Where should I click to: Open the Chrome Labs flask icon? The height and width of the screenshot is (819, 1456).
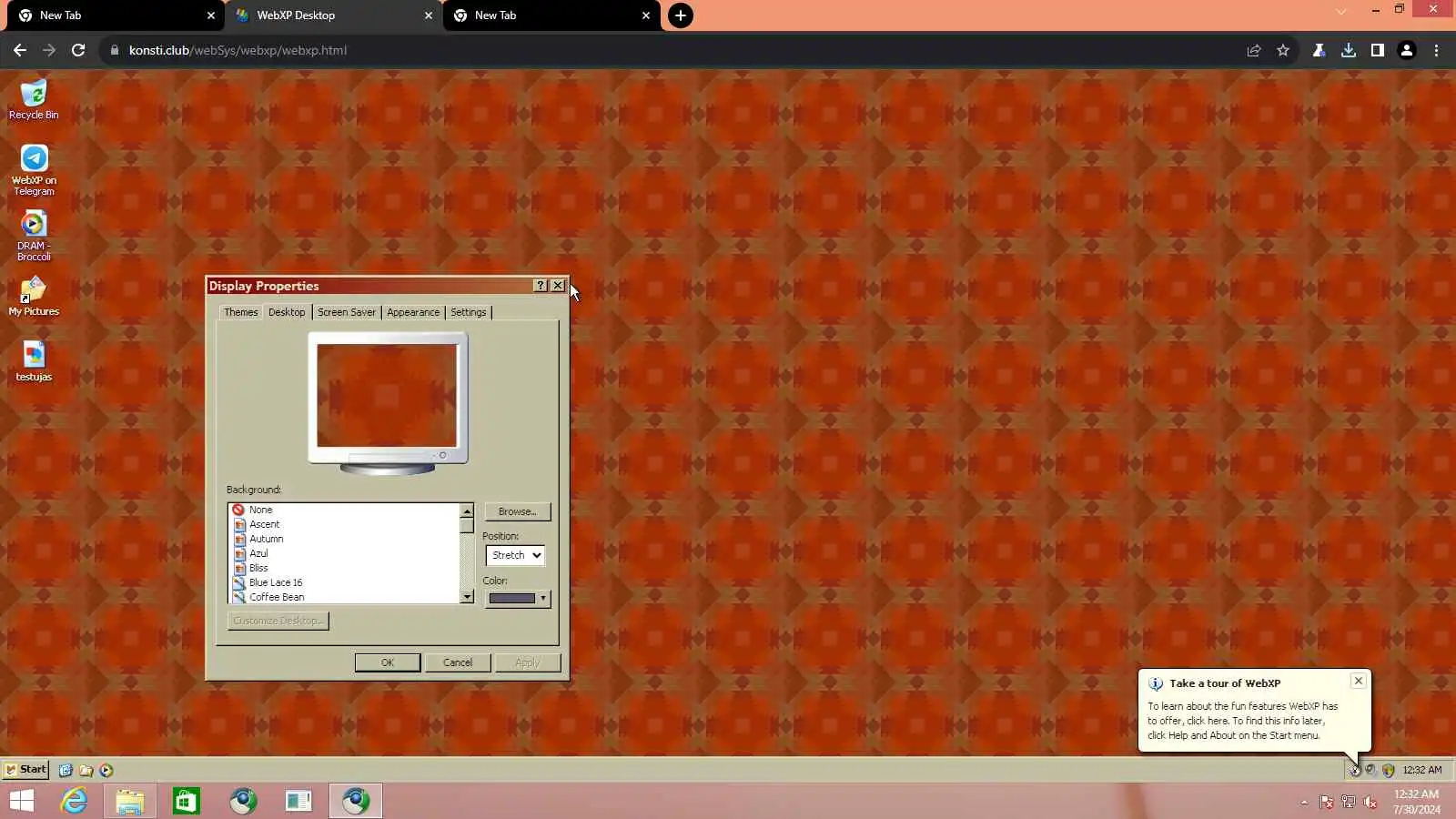coord(1319,50)
